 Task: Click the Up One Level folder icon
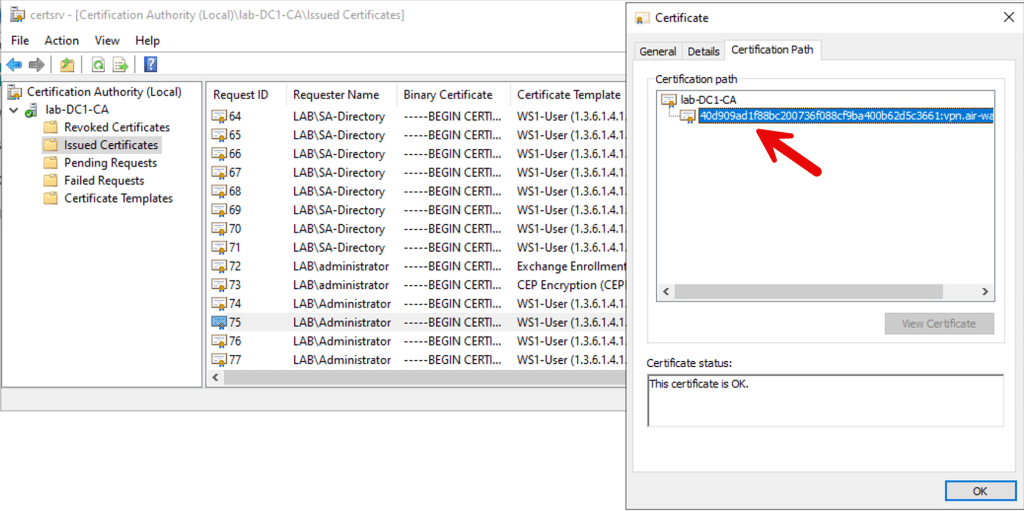(67, 65)
